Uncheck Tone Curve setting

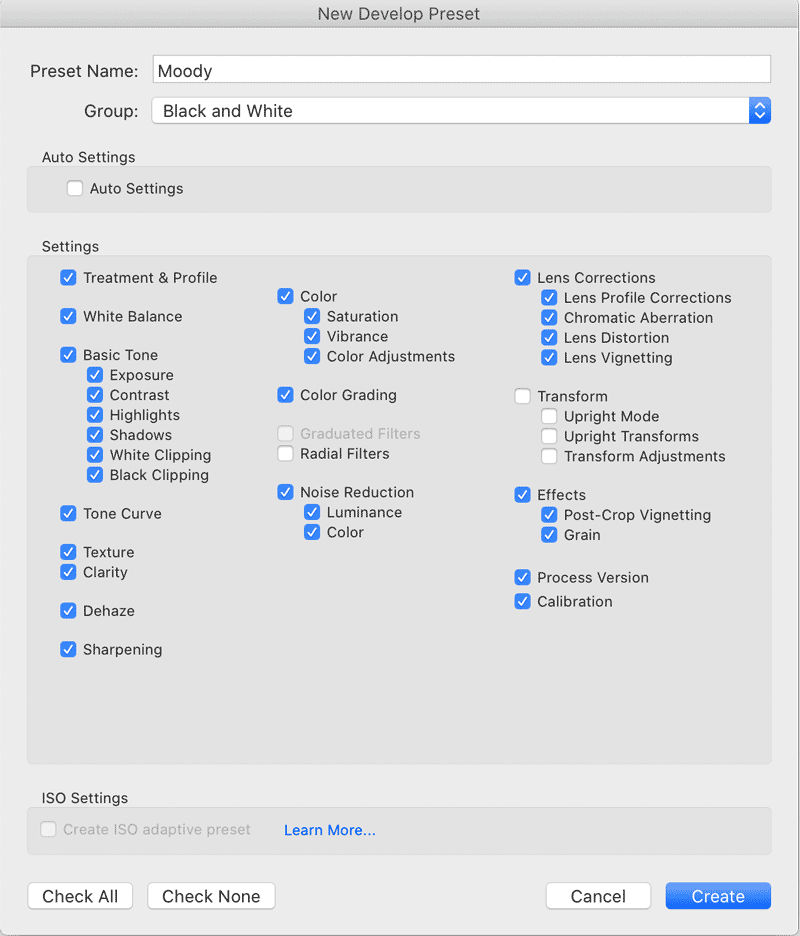click(x=68, y=513)
